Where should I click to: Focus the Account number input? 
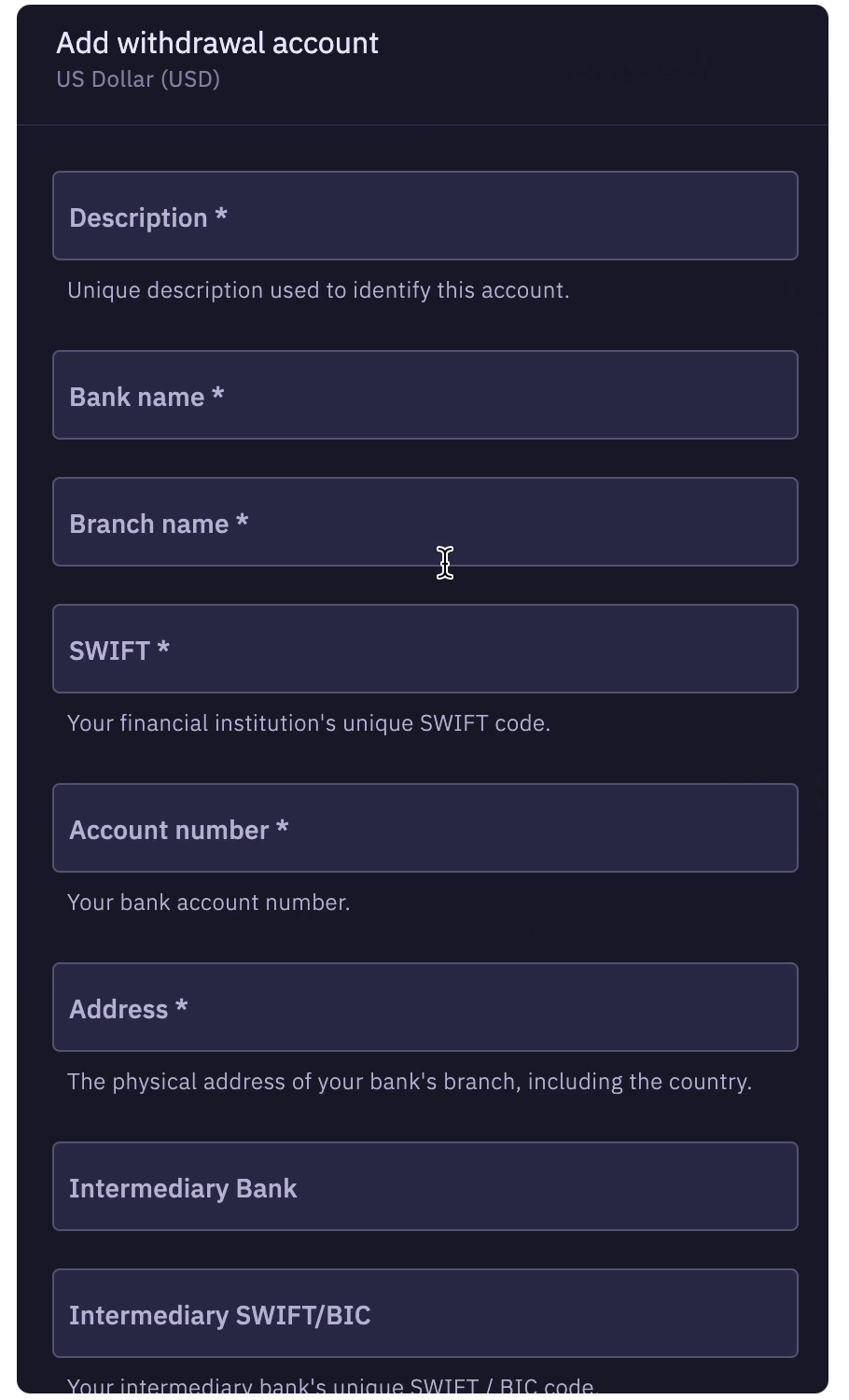click(x=424, y=828)
